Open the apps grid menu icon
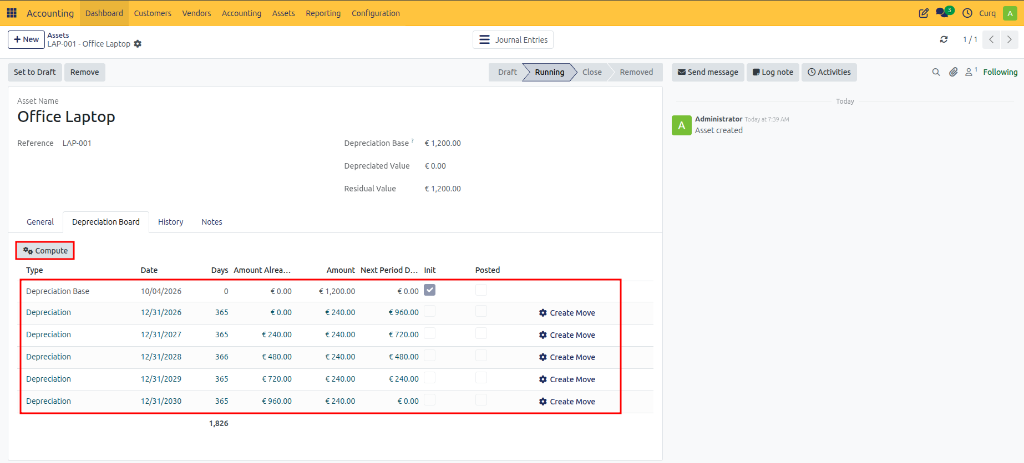Viewport: 1024px width, 463px height. pyautogui.click(x=12, y=13)
